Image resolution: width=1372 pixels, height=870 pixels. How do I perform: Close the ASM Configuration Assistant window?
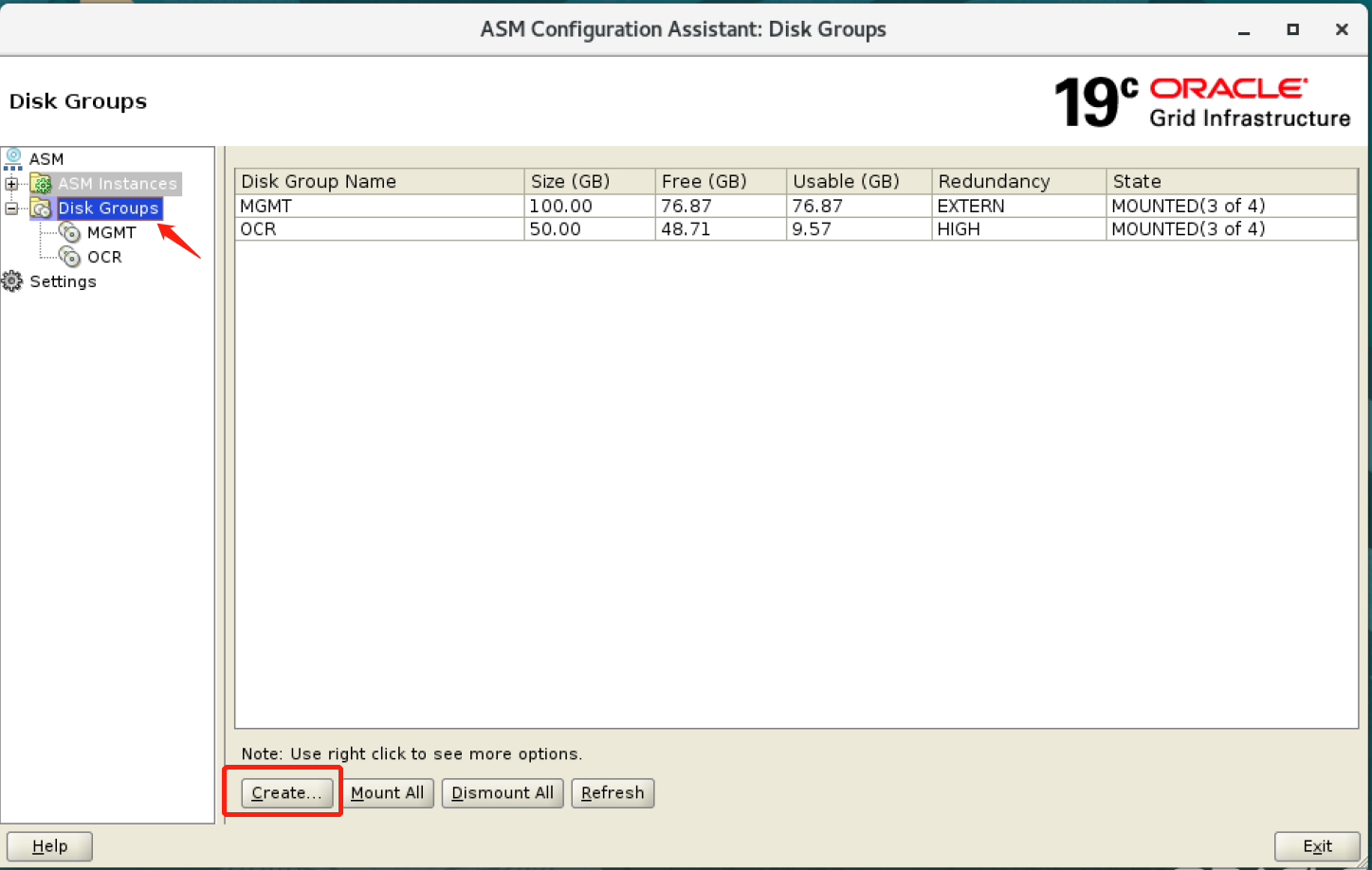(1342, 30)
